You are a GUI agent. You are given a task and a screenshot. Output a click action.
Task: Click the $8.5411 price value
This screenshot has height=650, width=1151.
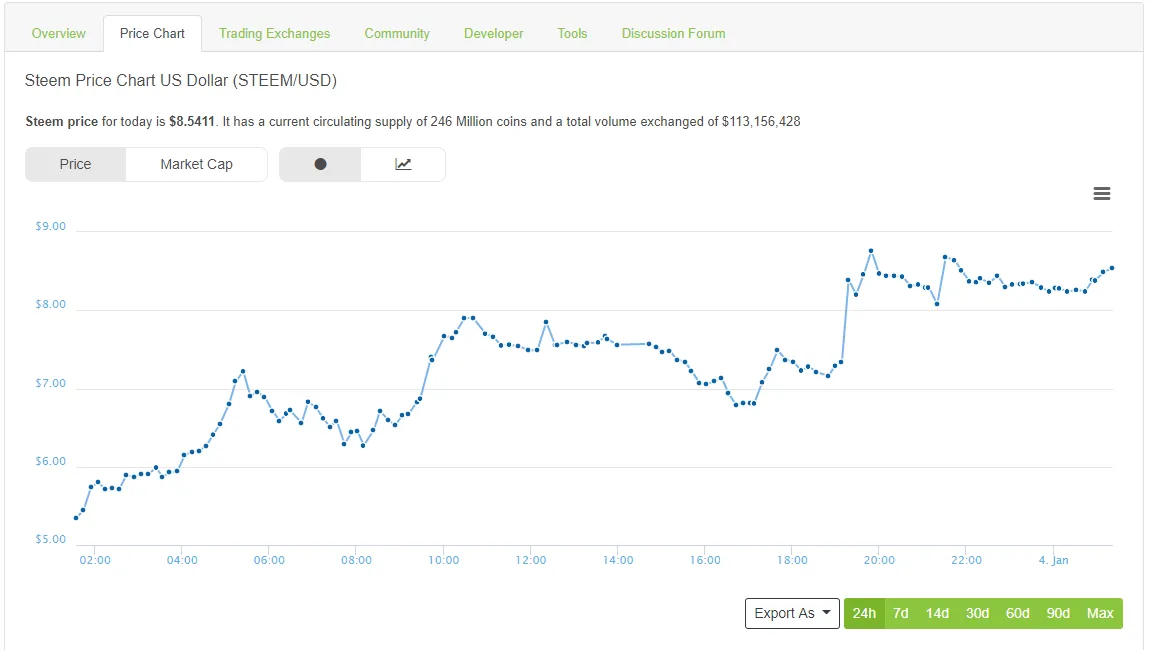coord(192,122)
